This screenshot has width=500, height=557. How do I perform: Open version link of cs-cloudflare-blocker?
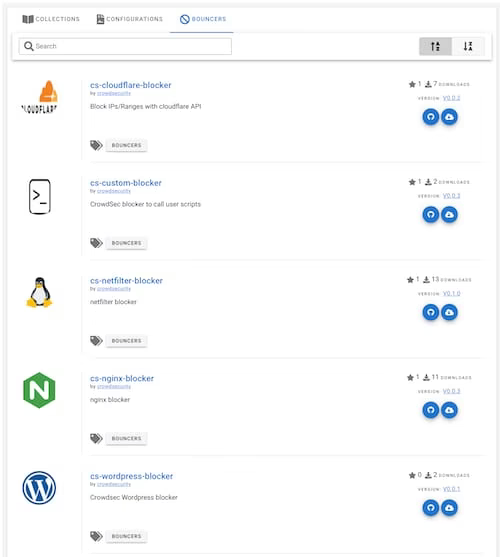point(451,98)
